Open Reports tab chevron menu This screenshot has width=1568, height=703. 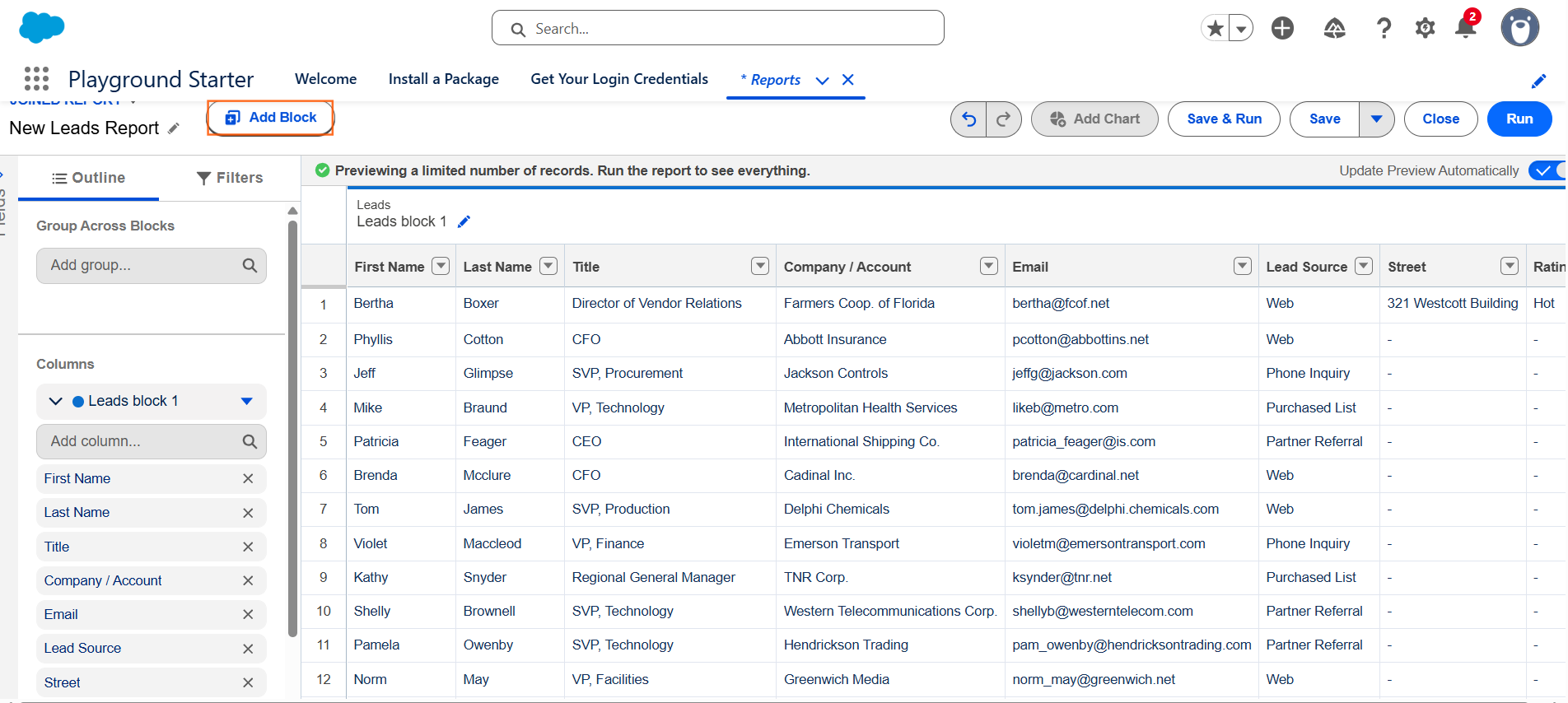coord(822,80)
